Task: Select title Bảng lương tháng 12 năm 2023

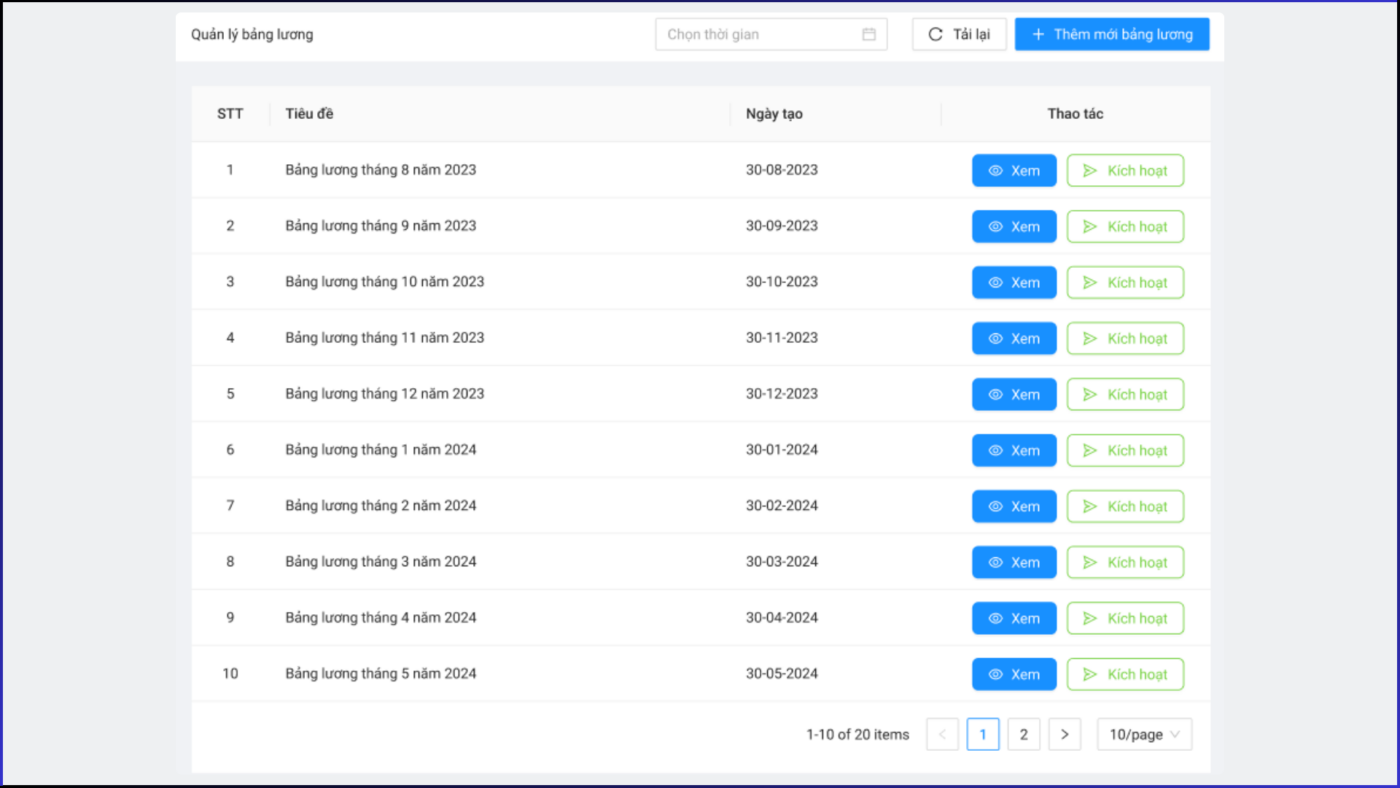Action: 385,394
